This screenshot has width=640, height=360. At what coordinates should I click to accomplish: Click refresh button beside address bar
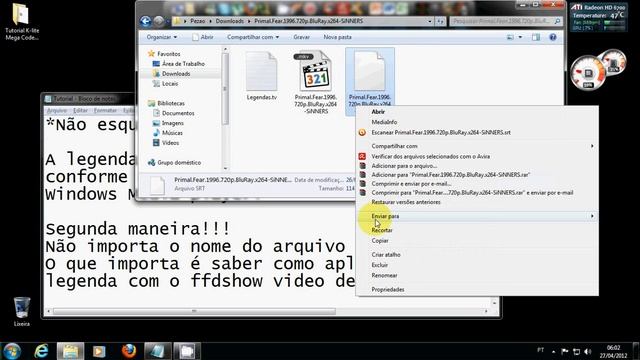tap(440, 21)
